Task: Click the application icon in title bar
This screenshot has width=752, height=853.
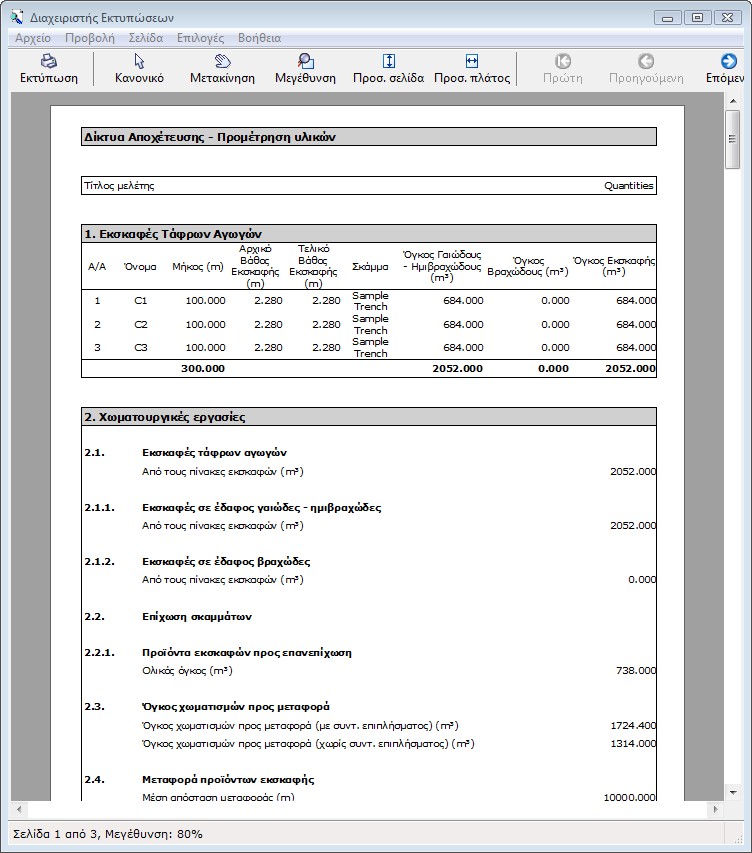Action: 15,16
